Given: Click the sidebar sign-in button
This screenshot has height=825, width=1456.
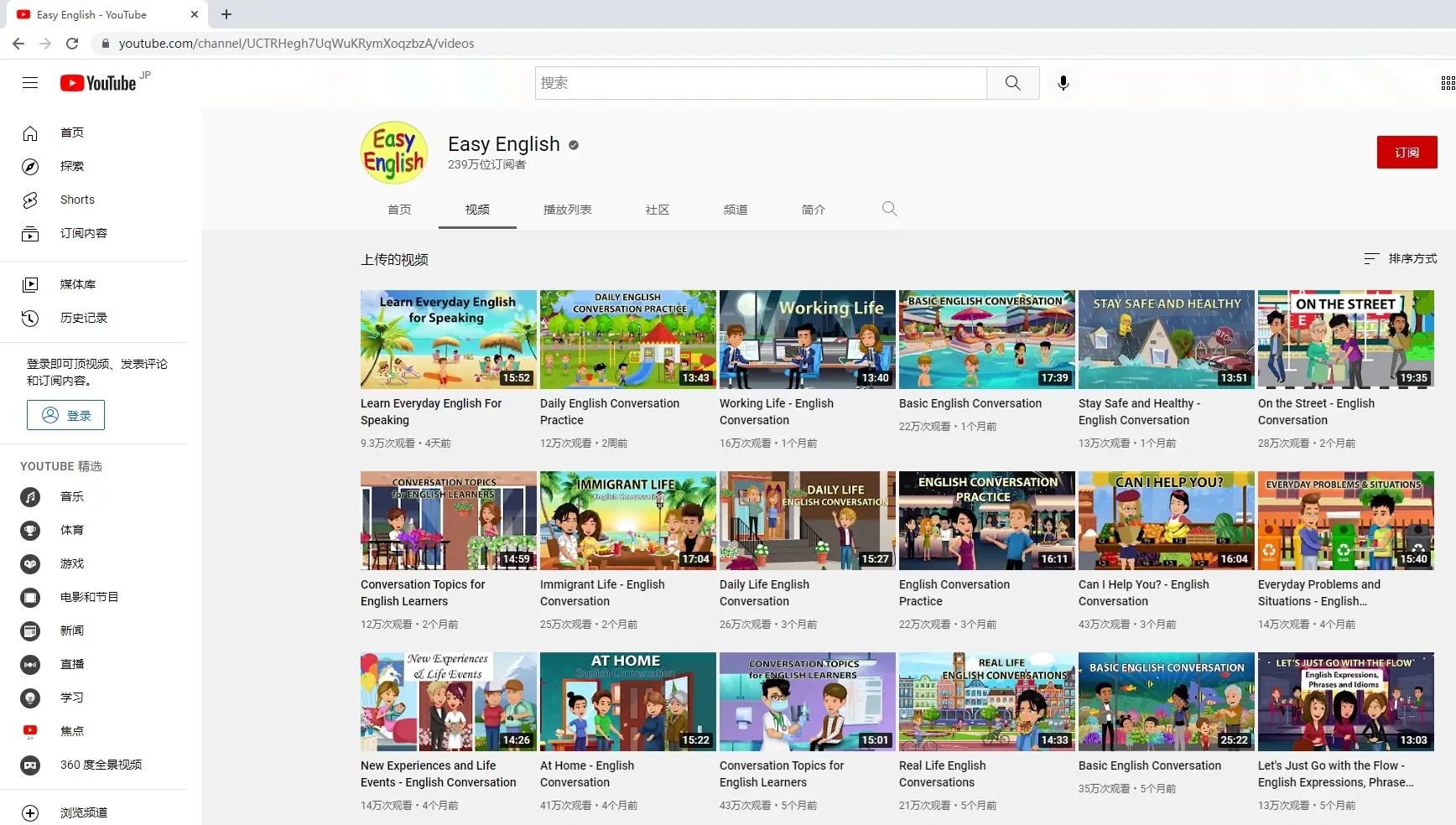Looking at the screenshot, I should coord(65,415).
